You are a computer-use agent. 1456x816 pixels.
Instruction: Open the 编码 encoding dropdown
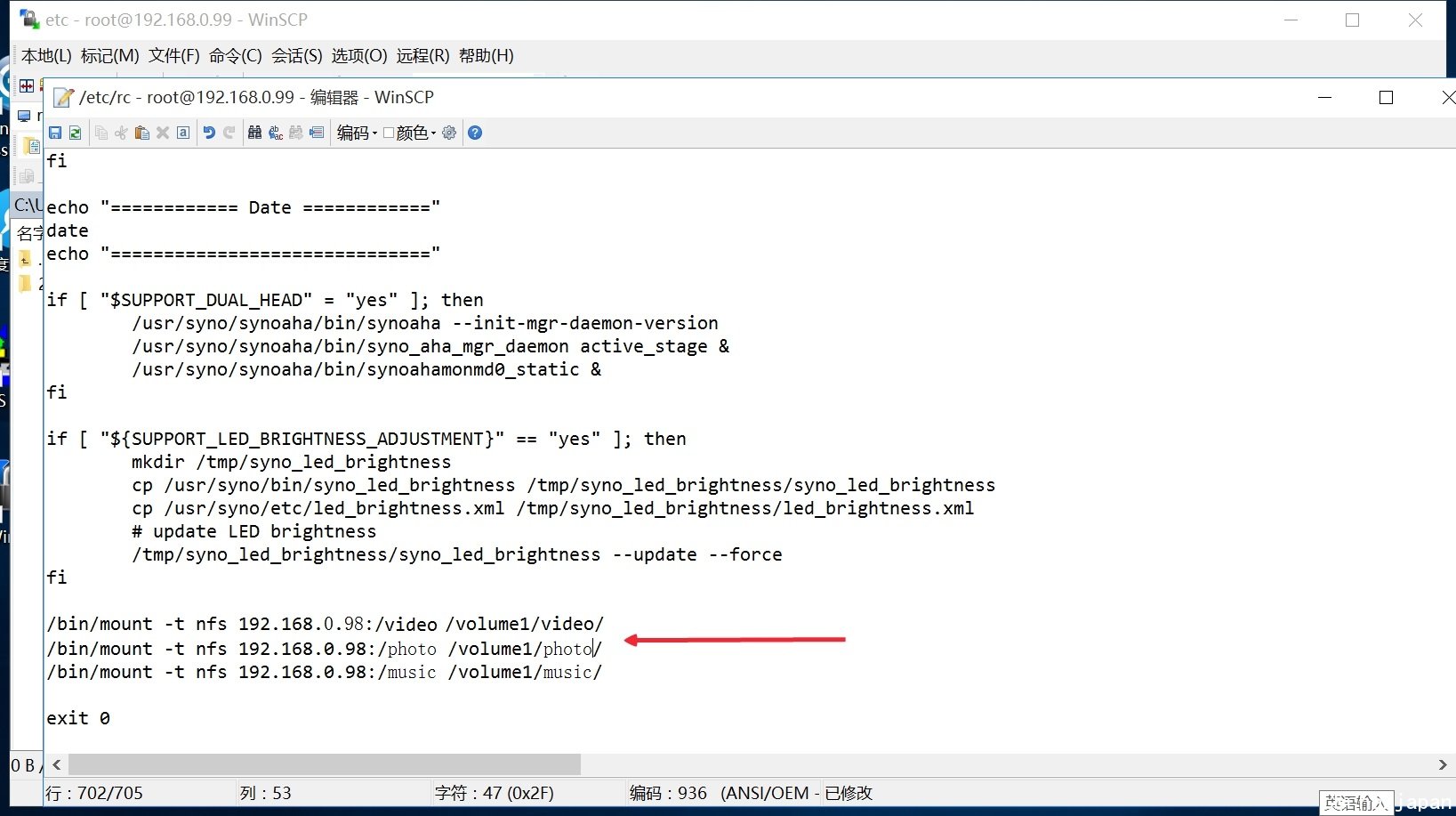coord(357,133)
